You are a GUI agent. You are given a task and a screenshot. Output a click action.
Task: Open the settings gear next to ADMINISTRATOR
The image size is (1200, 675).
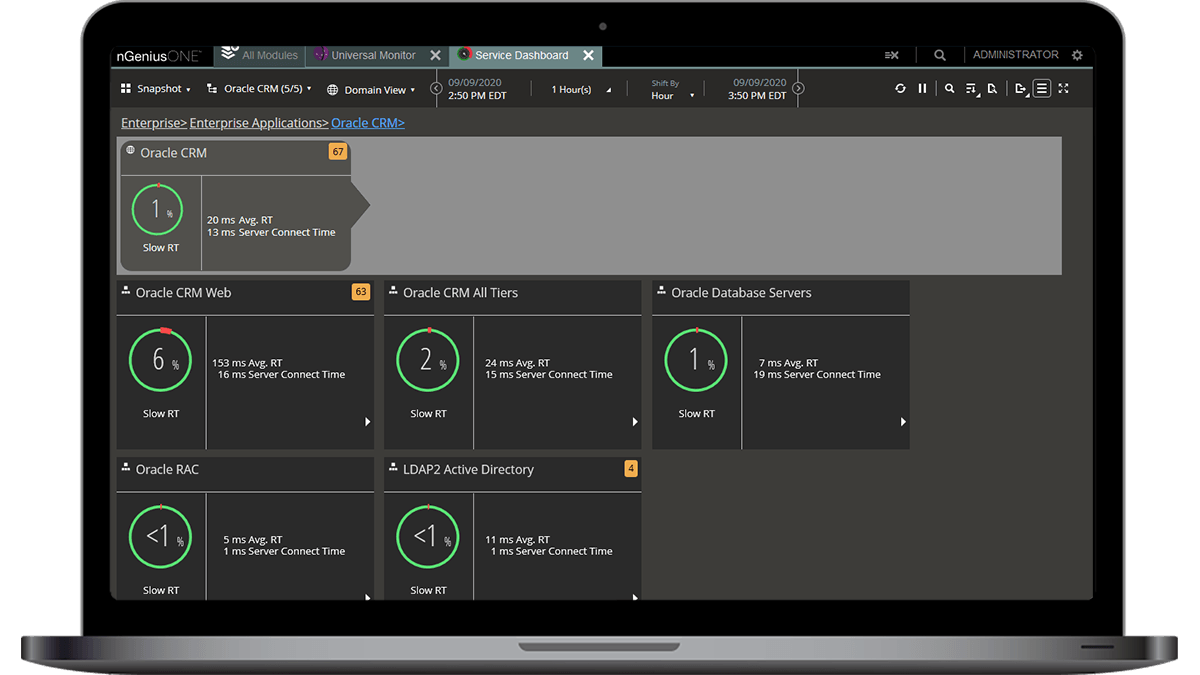1077,56
